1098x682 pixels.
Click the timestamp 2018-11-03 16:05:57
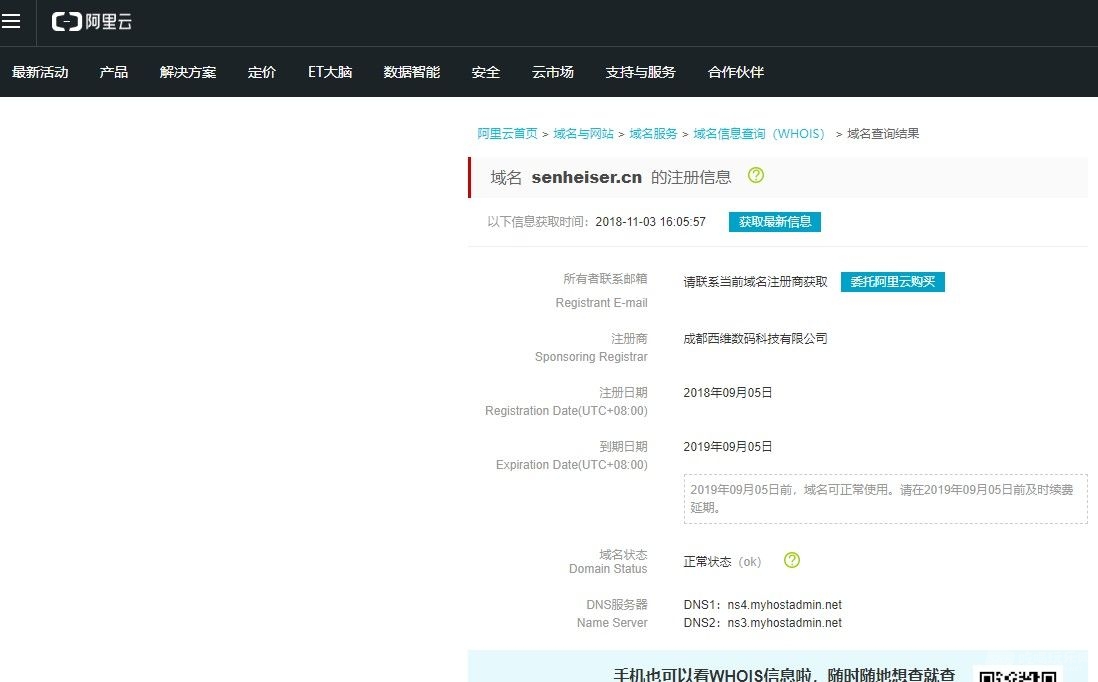(x=650, y=222)
